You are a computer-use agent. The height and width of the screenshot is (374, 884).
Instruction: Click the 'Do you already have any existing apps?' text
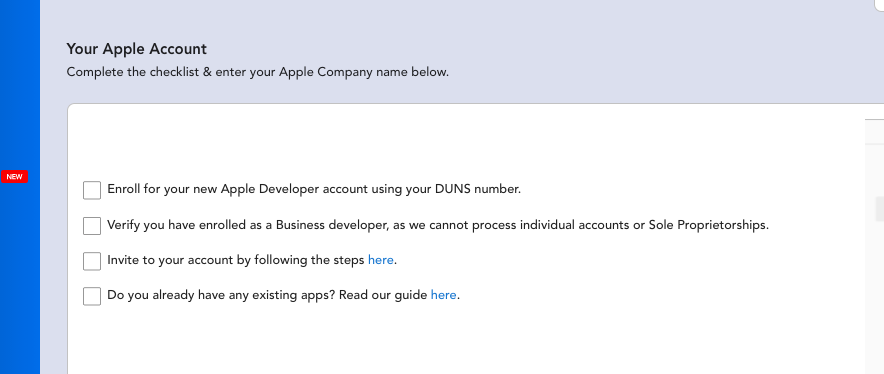[x=222, y=295]
